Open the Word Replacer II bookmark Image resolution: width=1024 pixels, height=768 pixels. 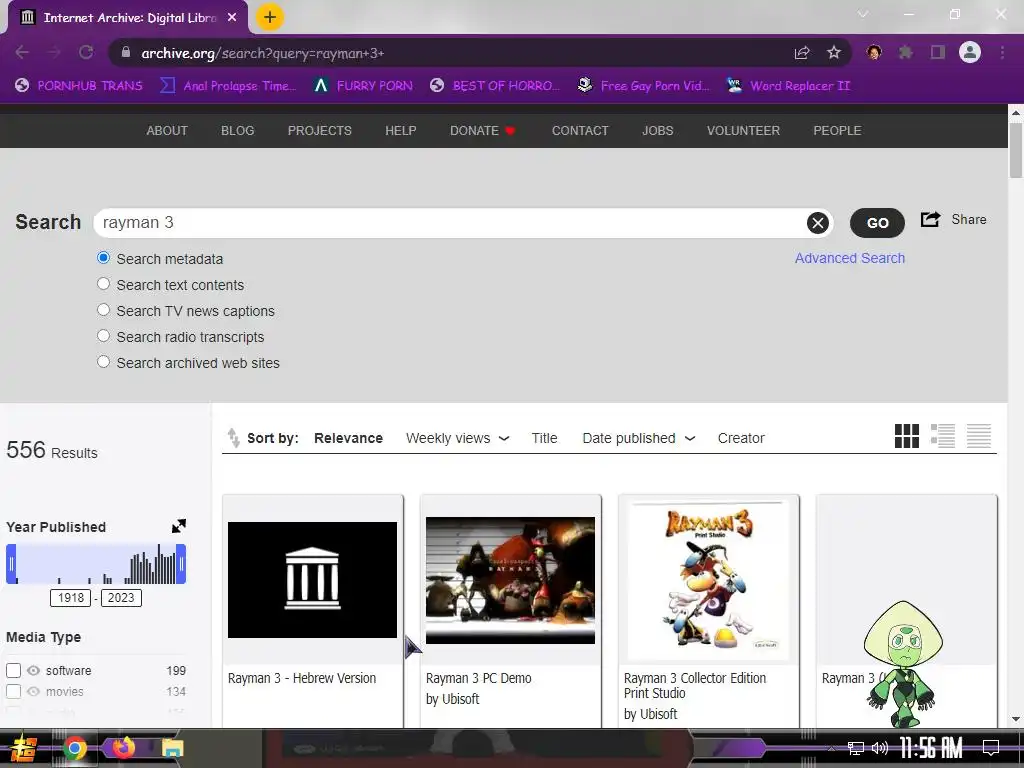point(789,86)
